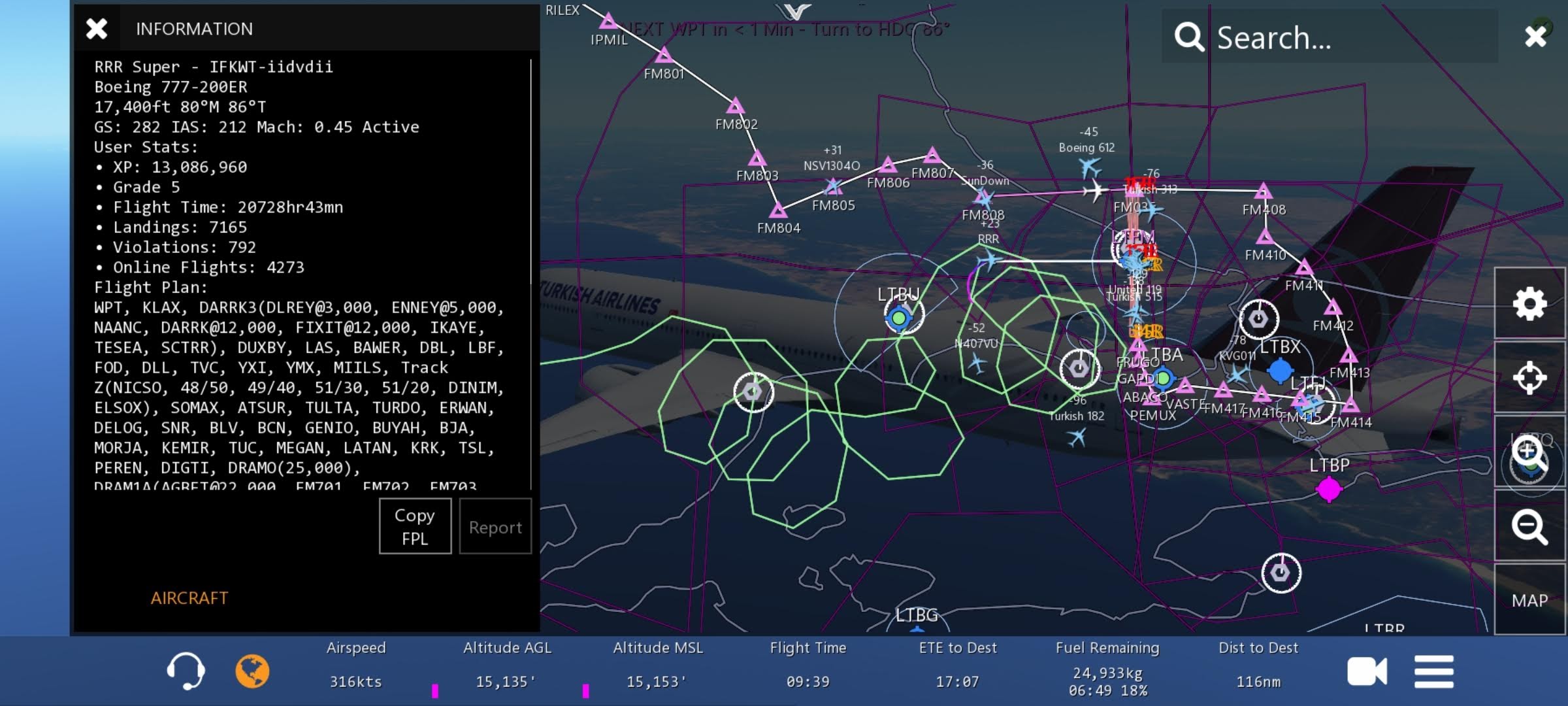This screenshot has width=1568, height=706.
Task: Tap the orange globe map icon
Action: pyautogui.click(x=252, y=671)
